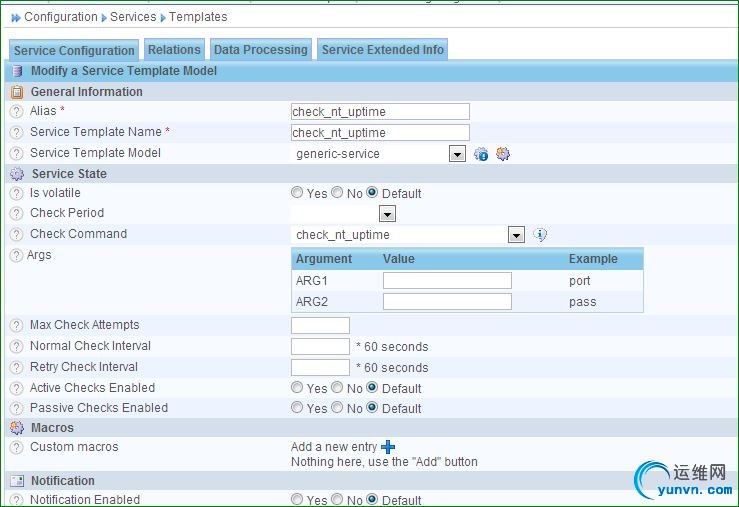The width and height of the screenshot is (739, 507).
Task: Set Passive Checks Enabled to Default
Action: pos(372,407)
